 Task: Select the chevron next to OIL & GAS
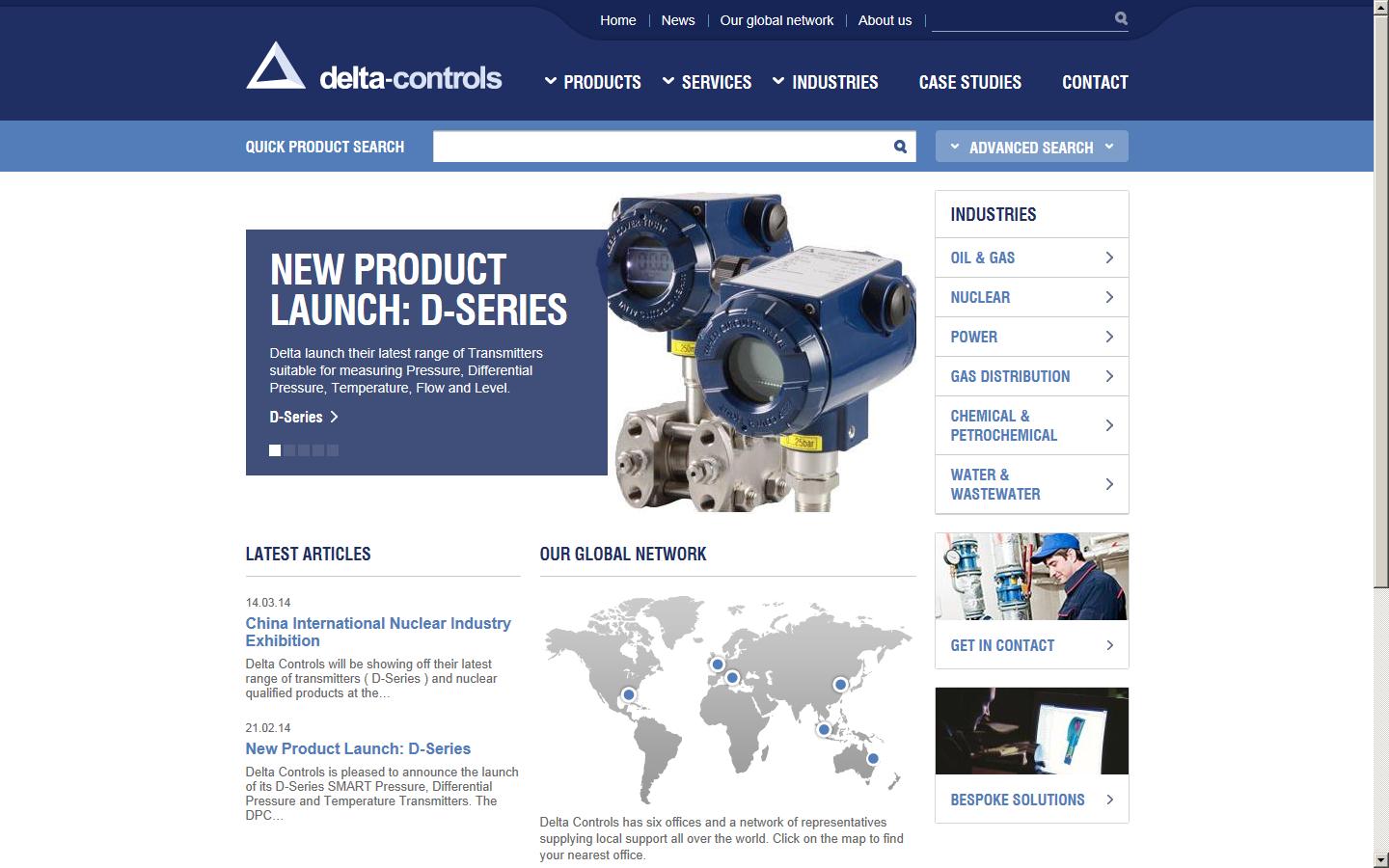coord(1107,258)
